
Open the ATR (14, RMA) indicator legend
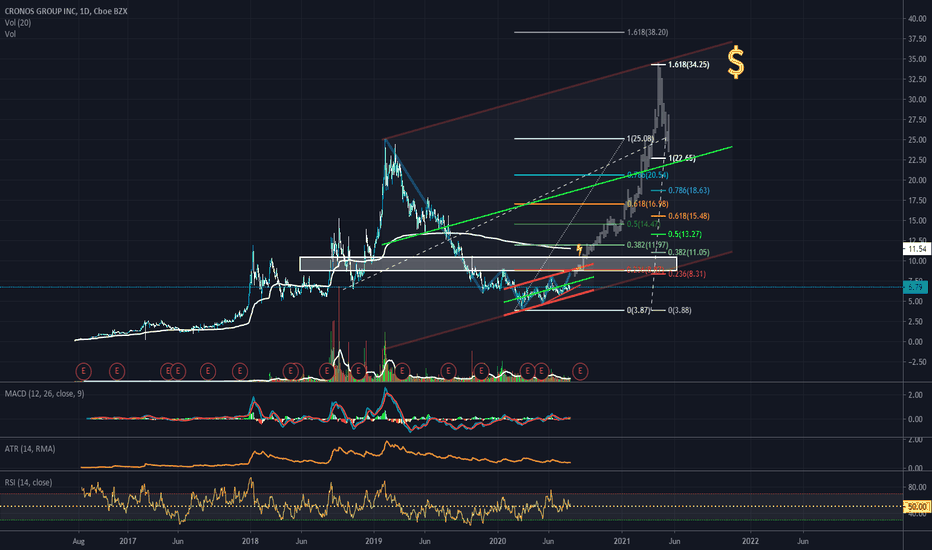pyautogui.click(x=30, y=449)
